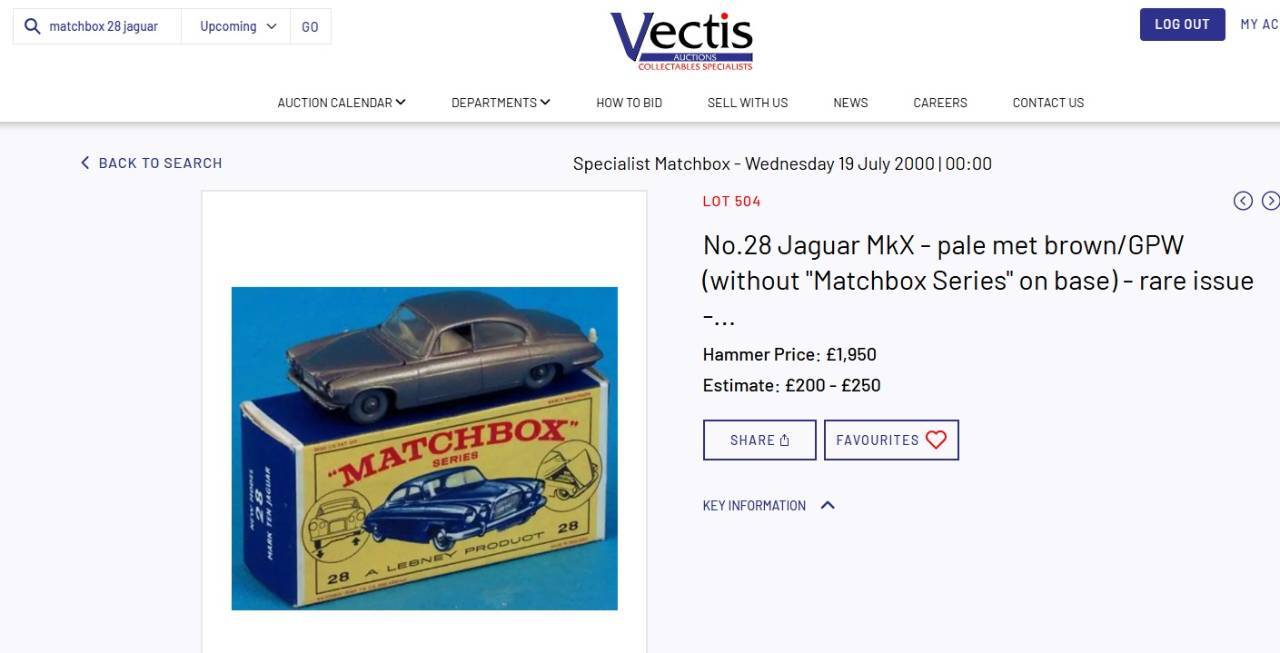Click the heart icon in Favourites
This screenshot has width=1280, height=653.
coord(936,440)
